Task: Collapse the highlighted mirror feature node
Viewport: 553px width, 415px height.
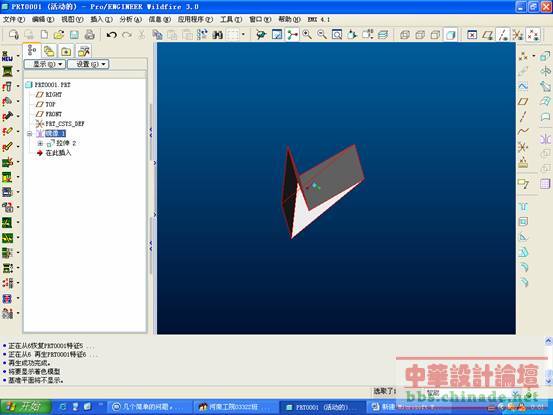Action: [29, 134]
